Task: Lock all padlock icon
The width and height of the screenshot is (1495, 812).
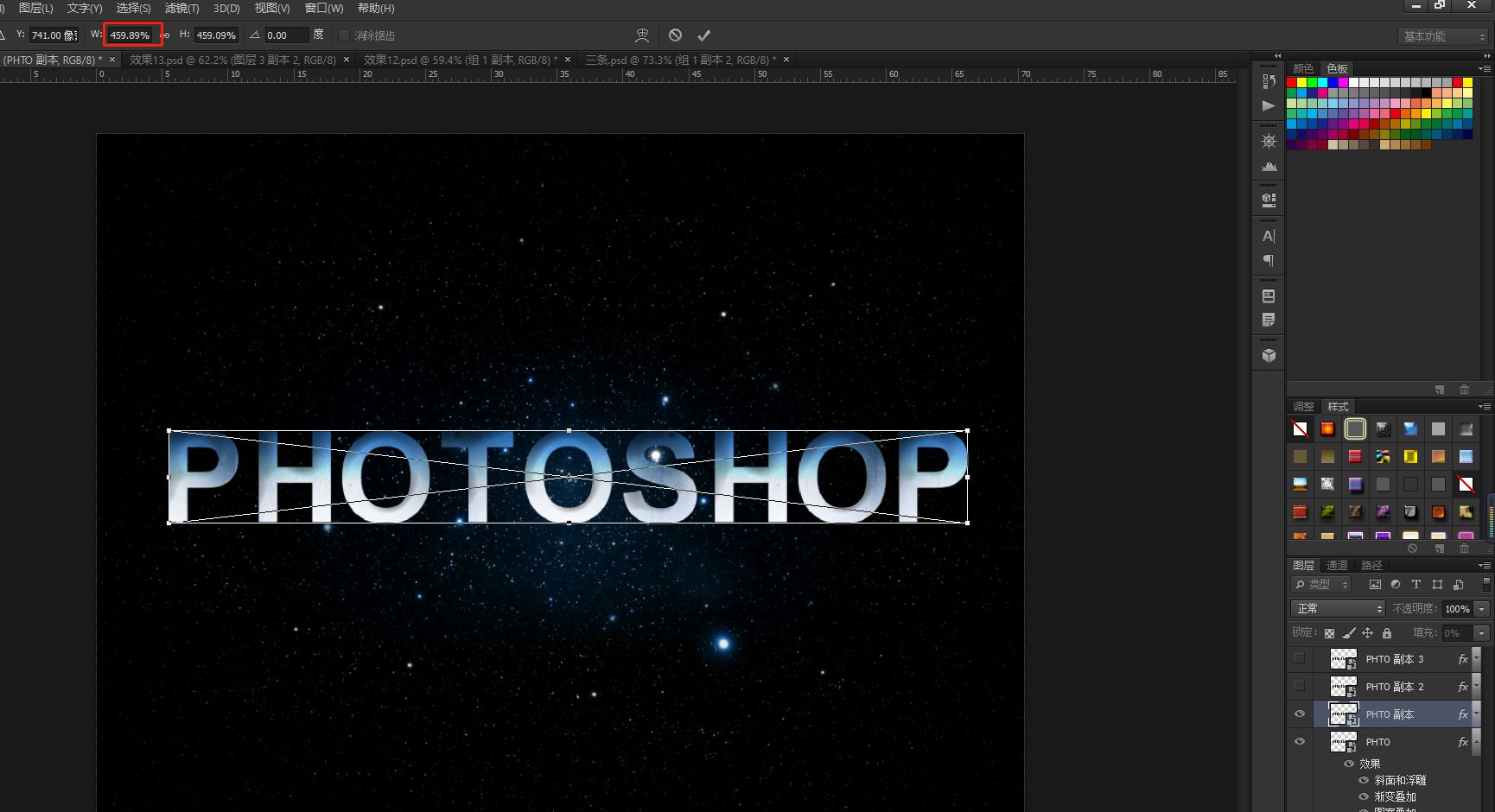Action: tap(1387, 633)
